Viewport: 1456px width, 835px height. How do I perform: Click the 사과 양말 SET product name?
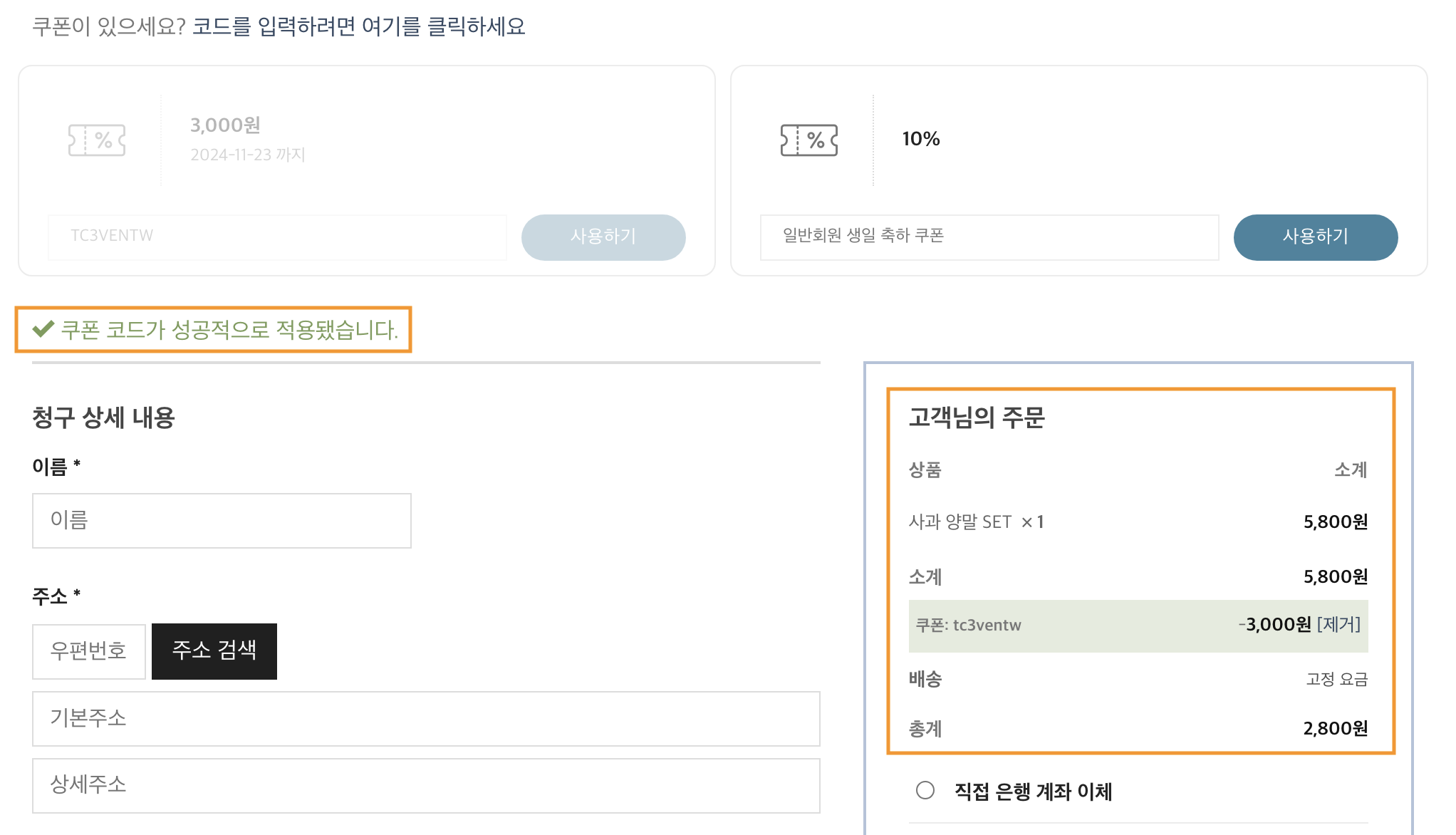pos(960,522)
